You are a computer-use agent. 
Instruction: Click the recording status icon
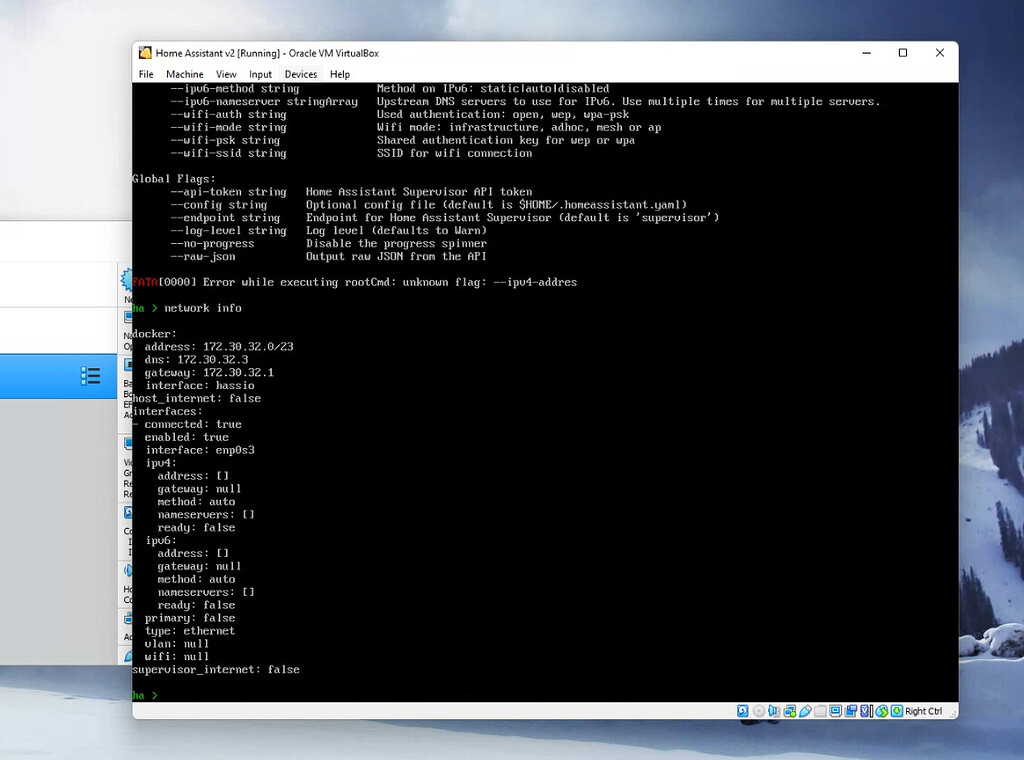pyautogui.click(x=853, y=711)
